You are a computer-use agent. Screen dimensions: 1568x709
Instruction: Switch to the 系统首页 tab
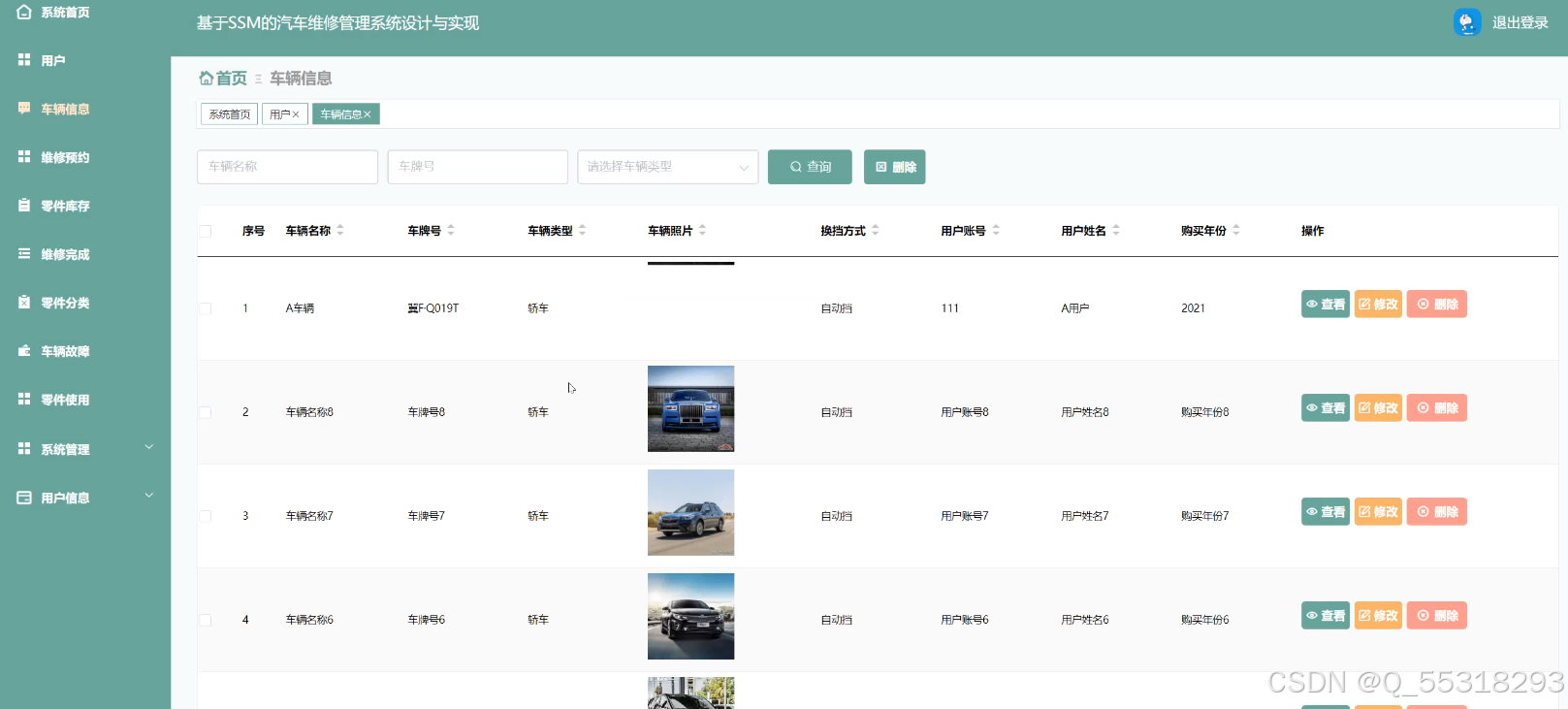(x=230, y=114)
